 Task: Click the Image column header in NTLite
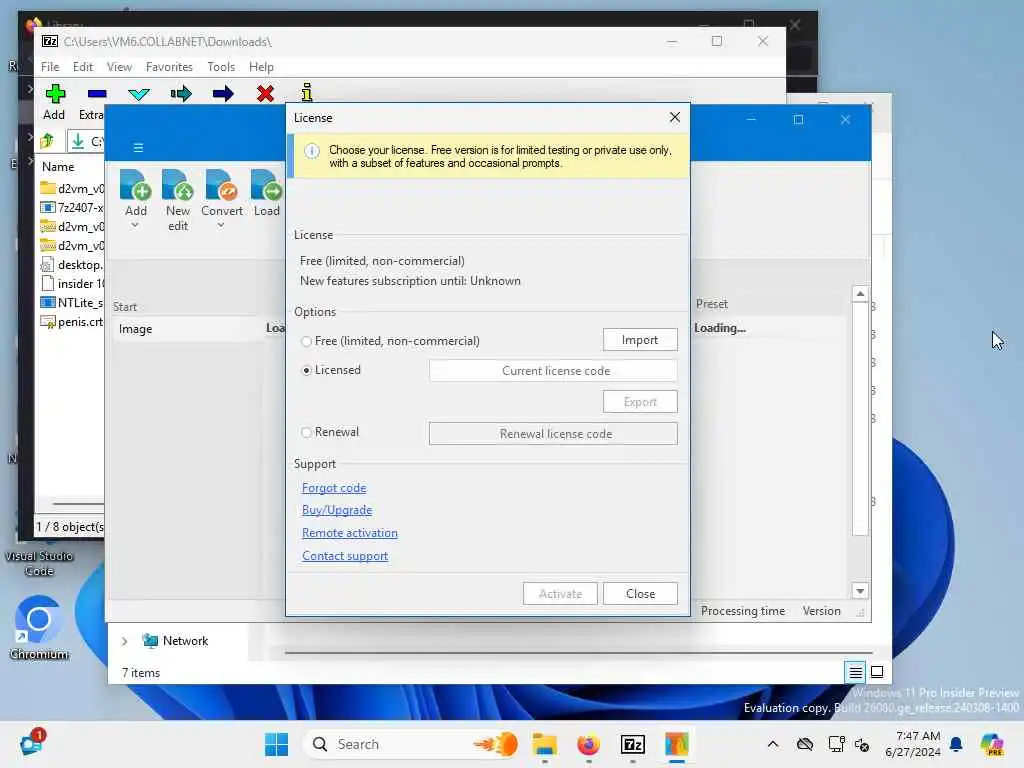135,329
